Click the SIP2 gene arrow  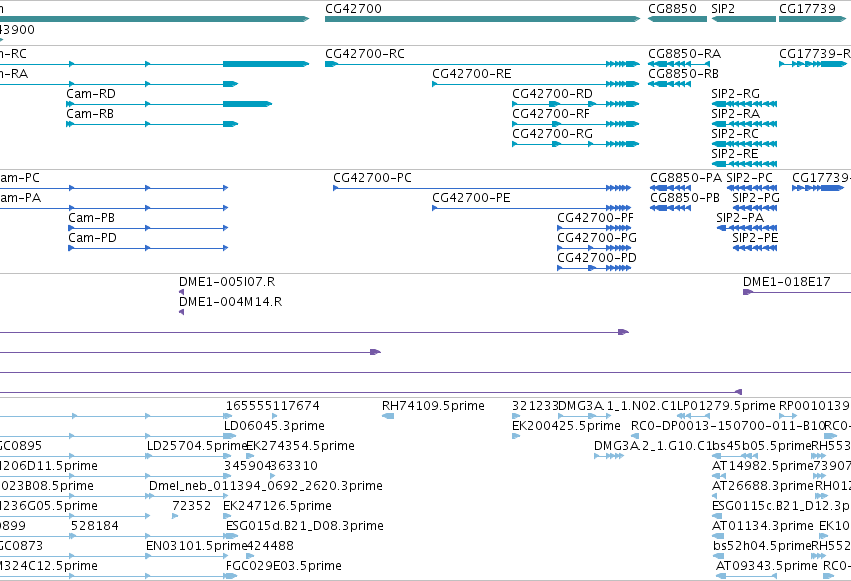(x=744, y=19)
